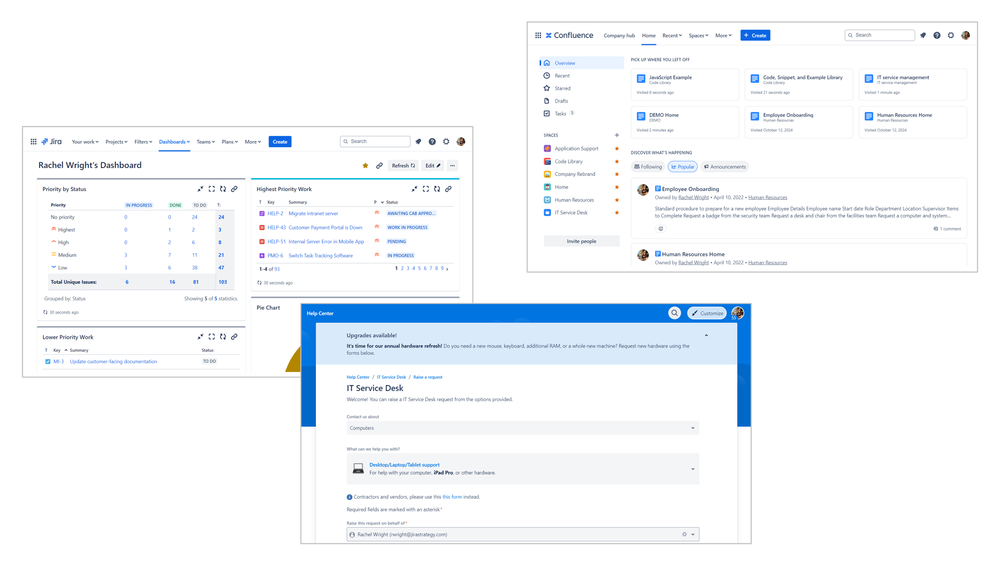Minimize the Lower Priority Work gadget

(200, 337)
